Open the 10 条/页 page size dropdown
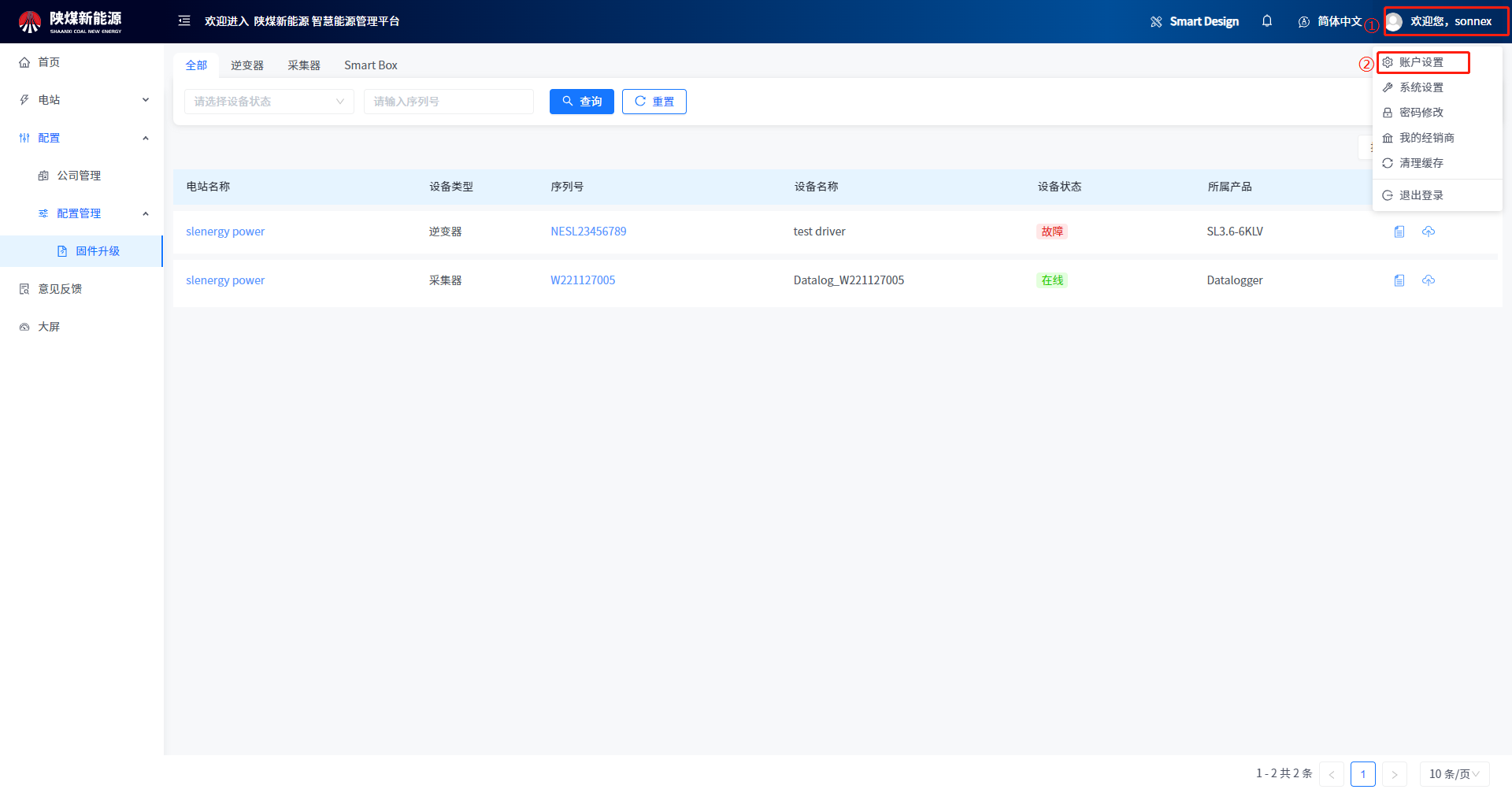 [1454, 774]
